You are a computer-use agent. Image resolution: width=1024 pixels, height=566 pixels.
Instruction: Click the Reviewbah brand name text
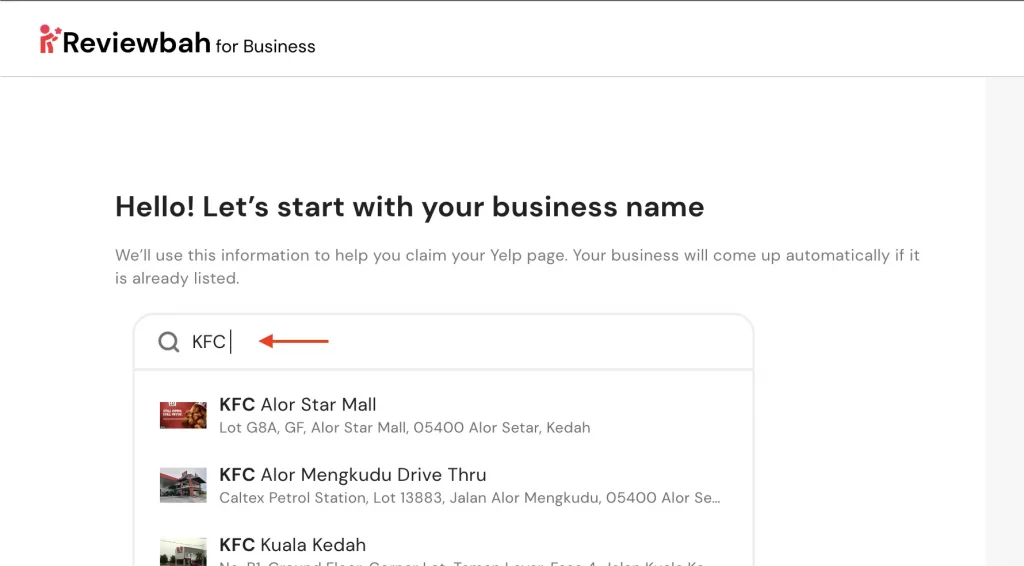coord(137,43)
